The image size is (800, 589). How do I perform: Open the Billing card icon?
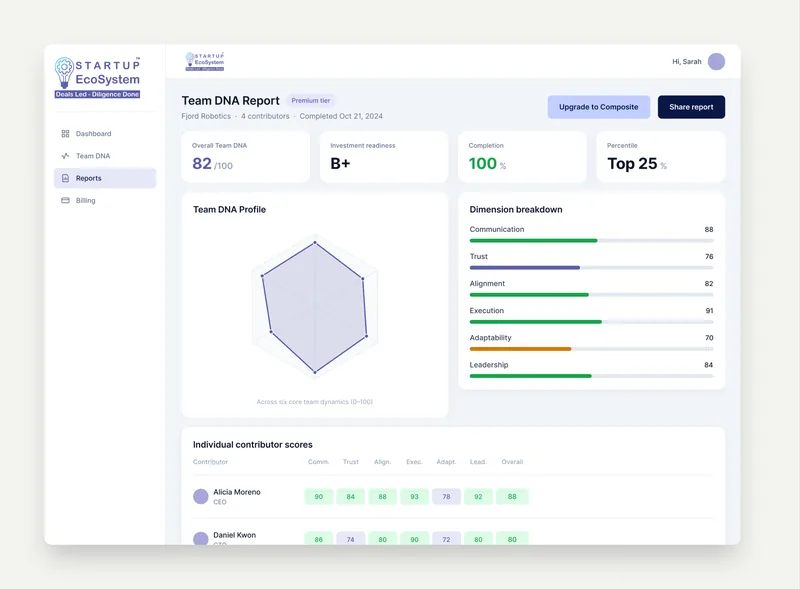pyautogui.click(x=65, y=201)
